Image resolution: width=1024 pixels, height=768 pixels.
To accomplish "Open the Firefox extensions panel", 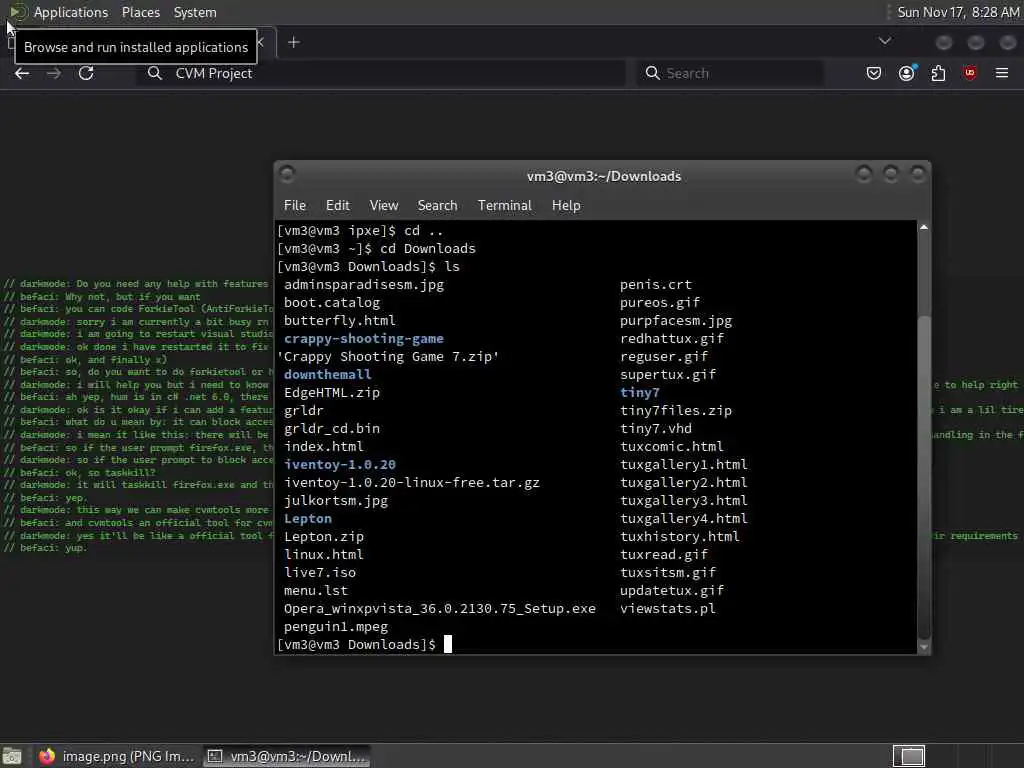I will click(x=938, y=73).
